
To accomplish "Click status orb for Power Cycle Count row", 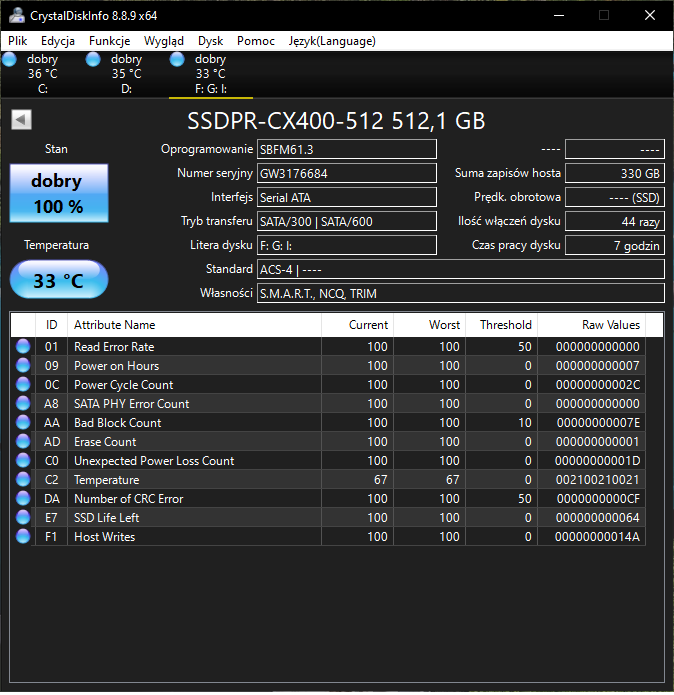I will pos(23,384).
